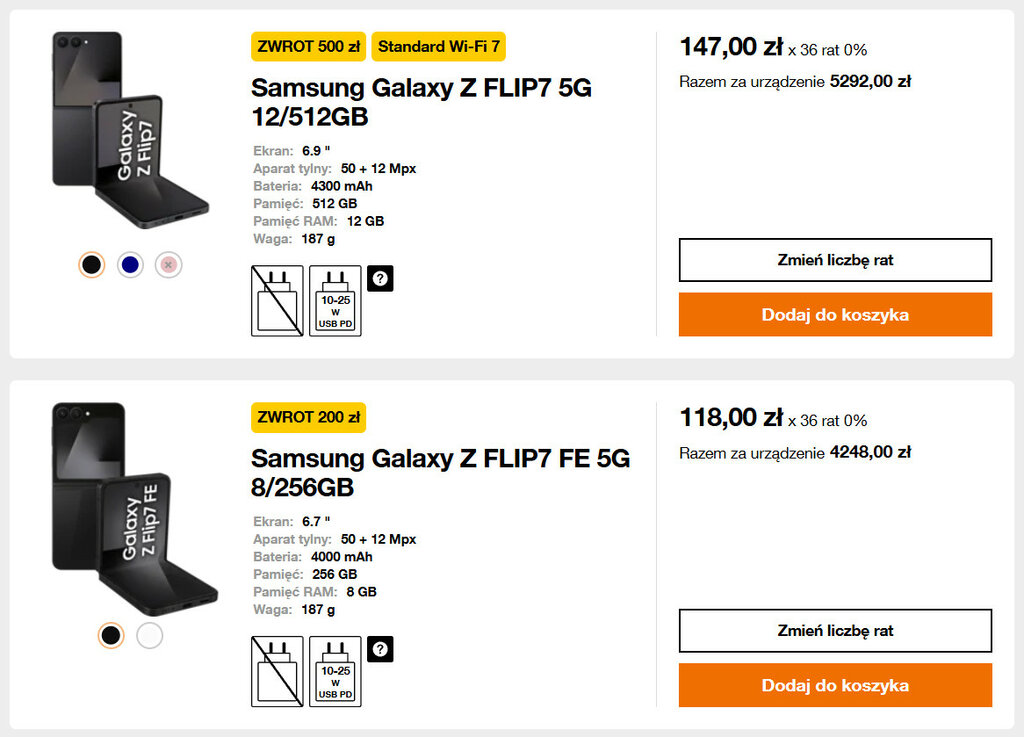
Task: Click the 10-25 W USB PD icon for Z FLIP7 FE
Action: coord(335,671)
